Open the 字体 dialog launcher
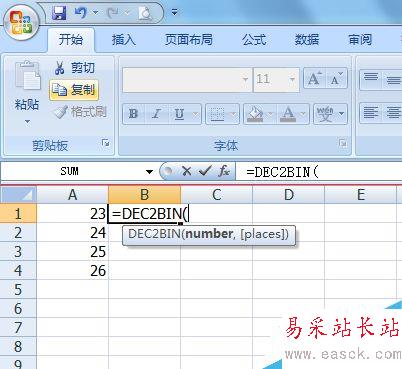This screenshot has width=402, height=369. coord(342,143)
